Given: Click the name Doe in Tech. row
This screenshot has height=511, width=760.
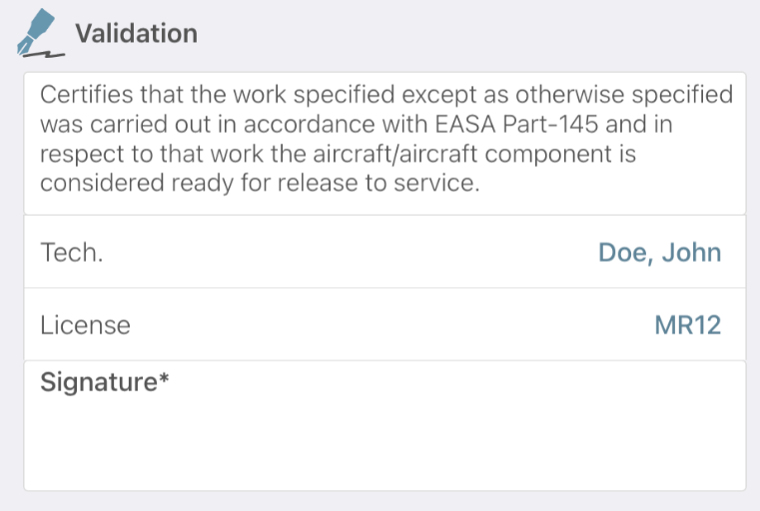Looking at the screenshot, I should pyautogui.click(x=626, y=253).
